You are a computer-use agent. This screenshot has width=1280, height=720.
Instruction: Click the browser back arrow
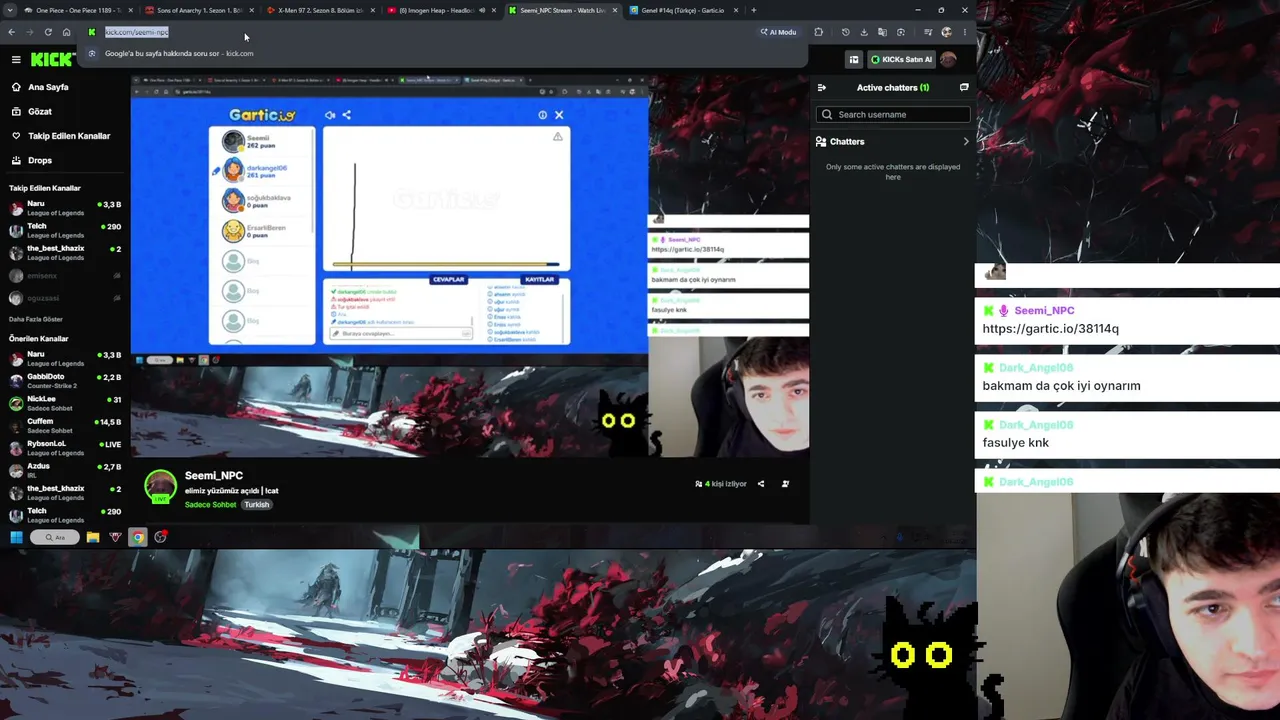click(11, 32)
